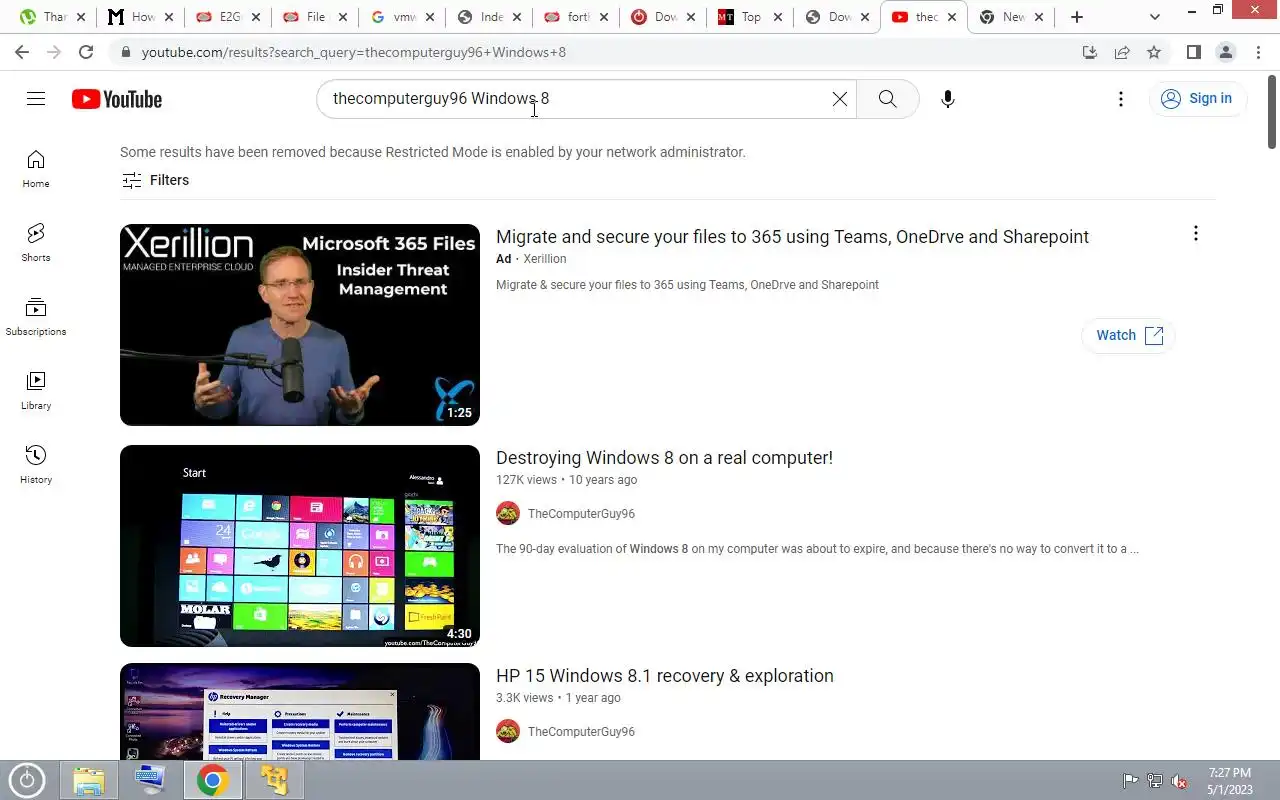Open Destroying Windows 8 on a real computer title

click(664, 458)
